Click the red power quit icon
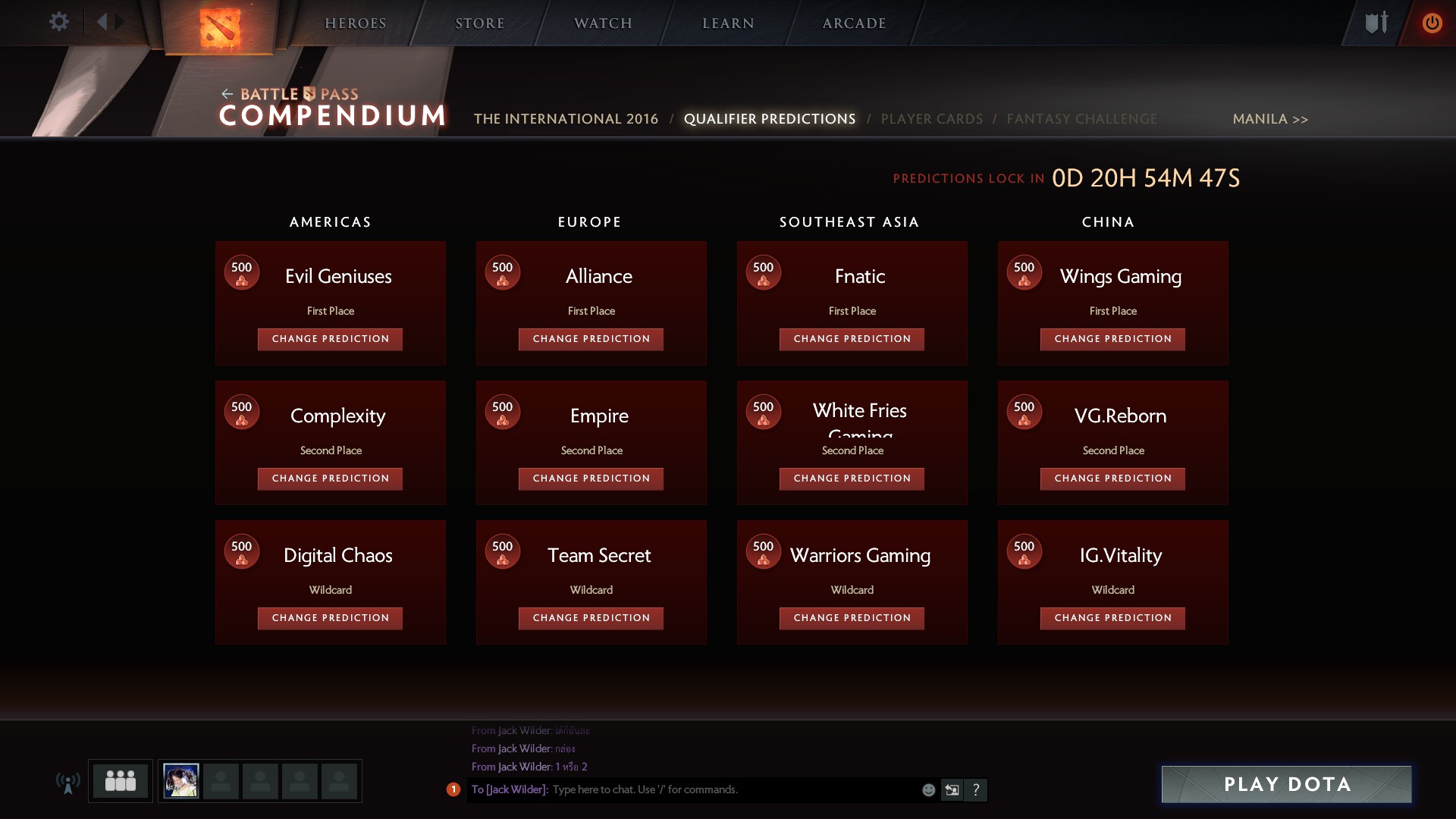Image resolution: width=1456 pixels, height=819 pixels. [1432, 23]
